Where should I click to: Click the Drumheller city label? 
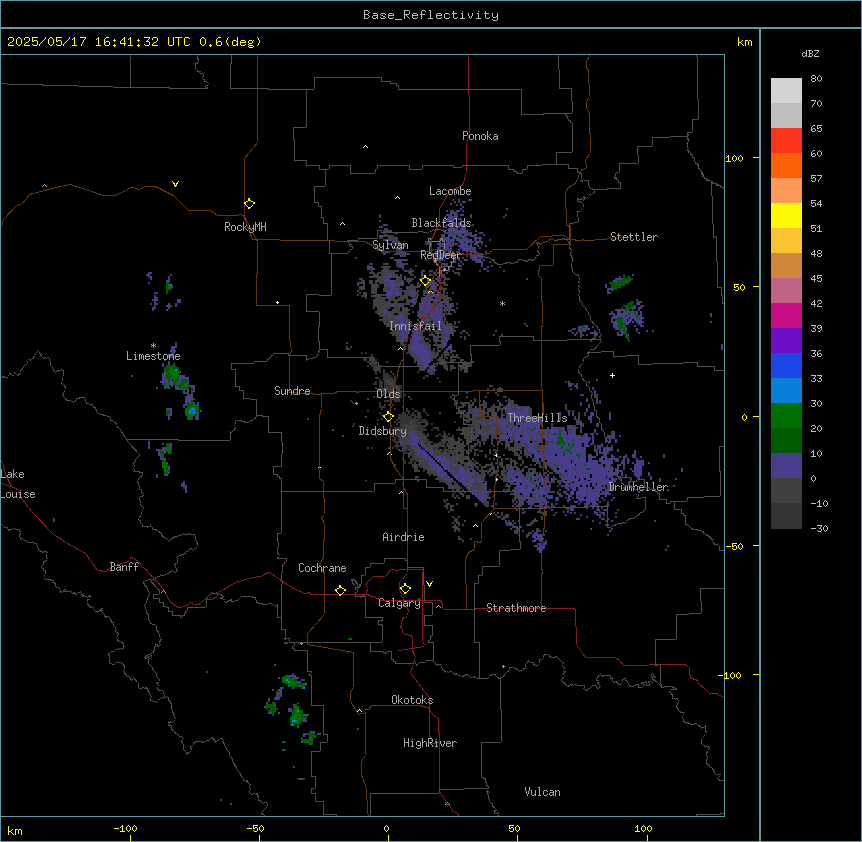638,487
